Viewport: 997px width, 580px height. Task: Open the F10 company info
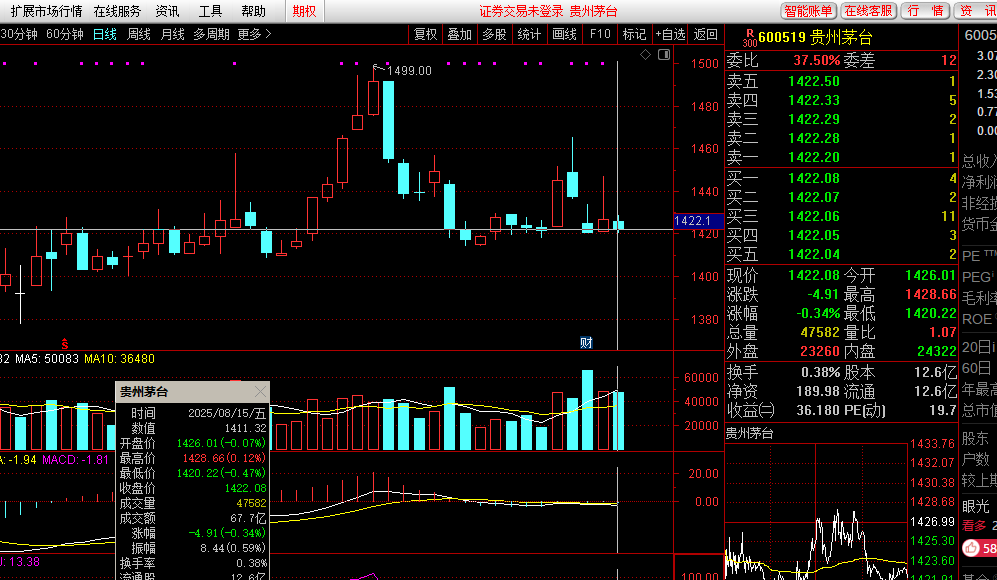tap(600, 34)
